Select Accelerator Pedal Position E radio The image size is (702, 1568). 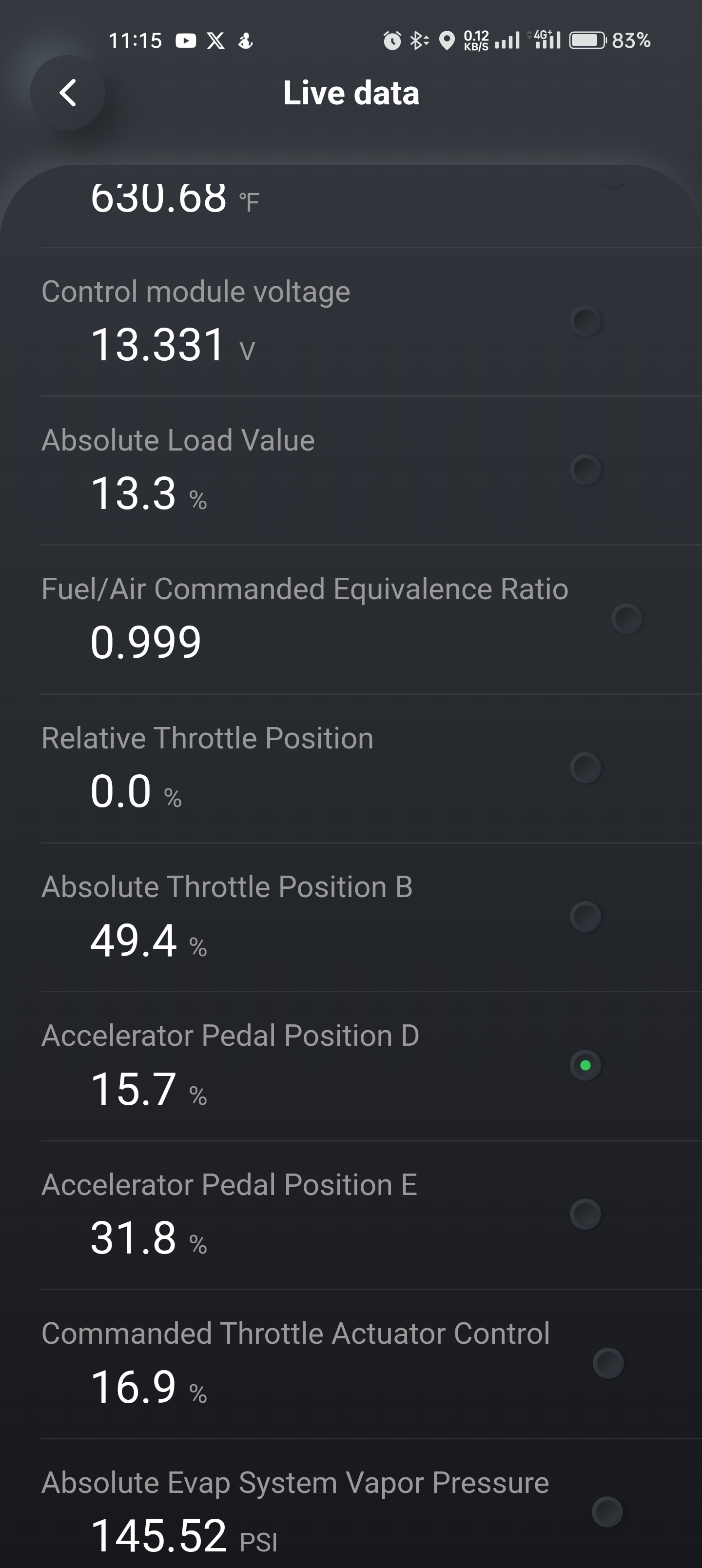point(585,1215)
